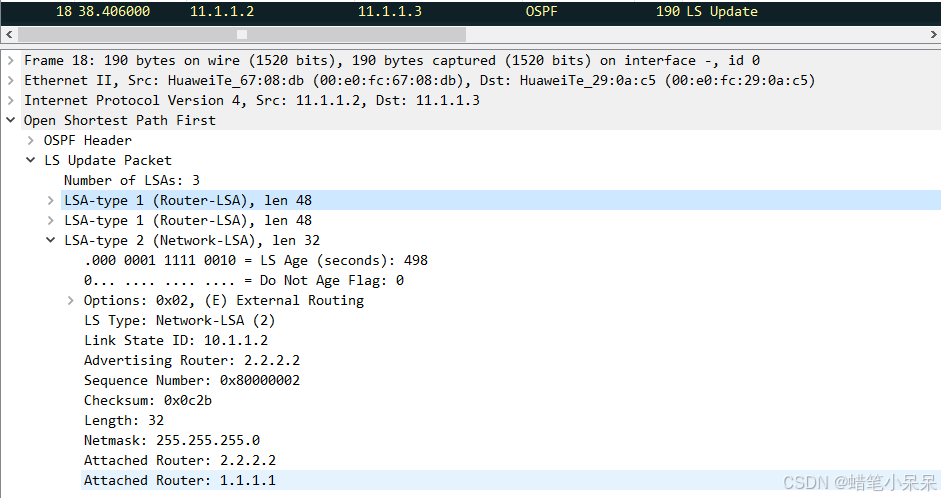Select Attached Router: 2.2.2.2 line

coord(180,460)
